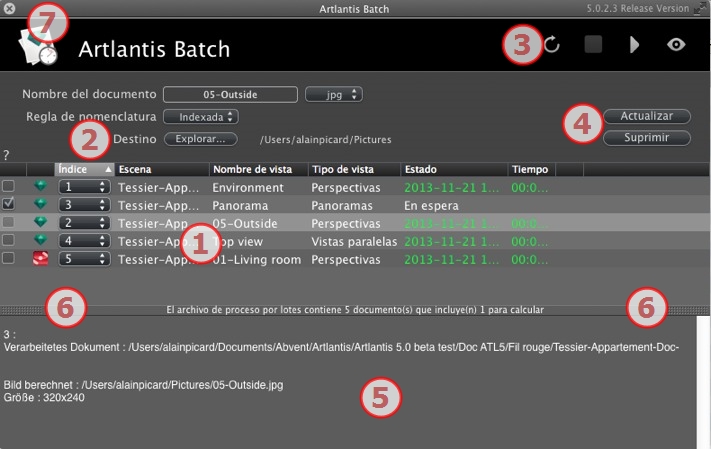Image resolution: width=711 pixels, height=449 pixels.
Task: Sort by Escena column header
Action: tap(162, 169)
